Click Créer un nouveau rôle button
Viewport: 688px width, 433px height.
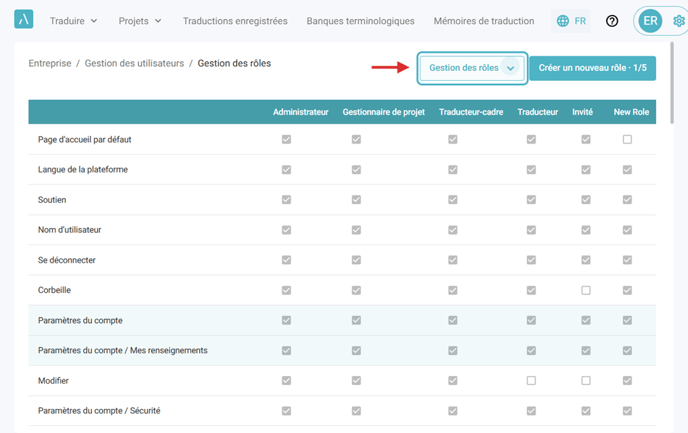click(592, 68)
